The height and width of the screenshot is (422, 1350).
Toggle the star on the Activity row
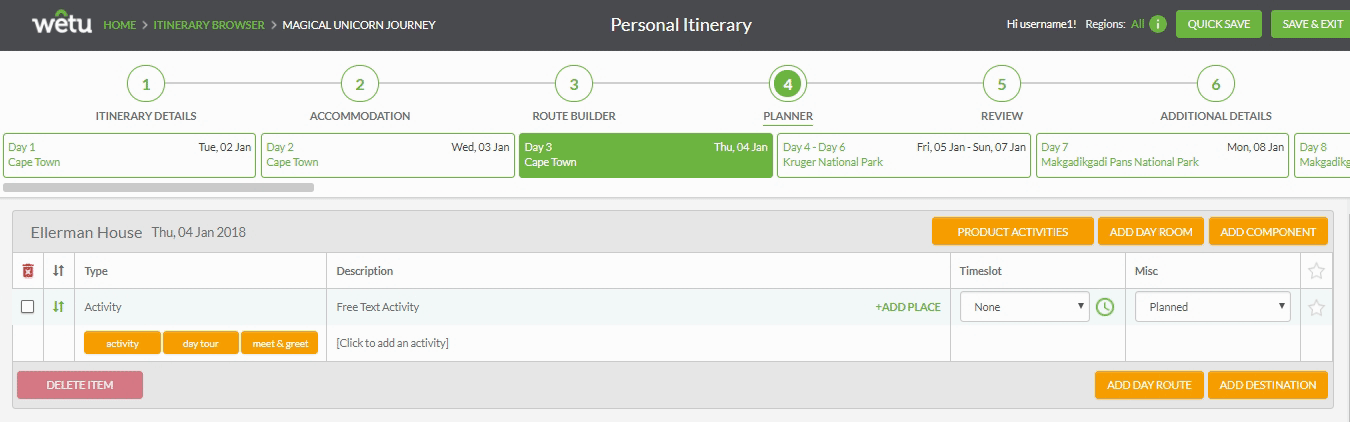[x=1316, y=308]
